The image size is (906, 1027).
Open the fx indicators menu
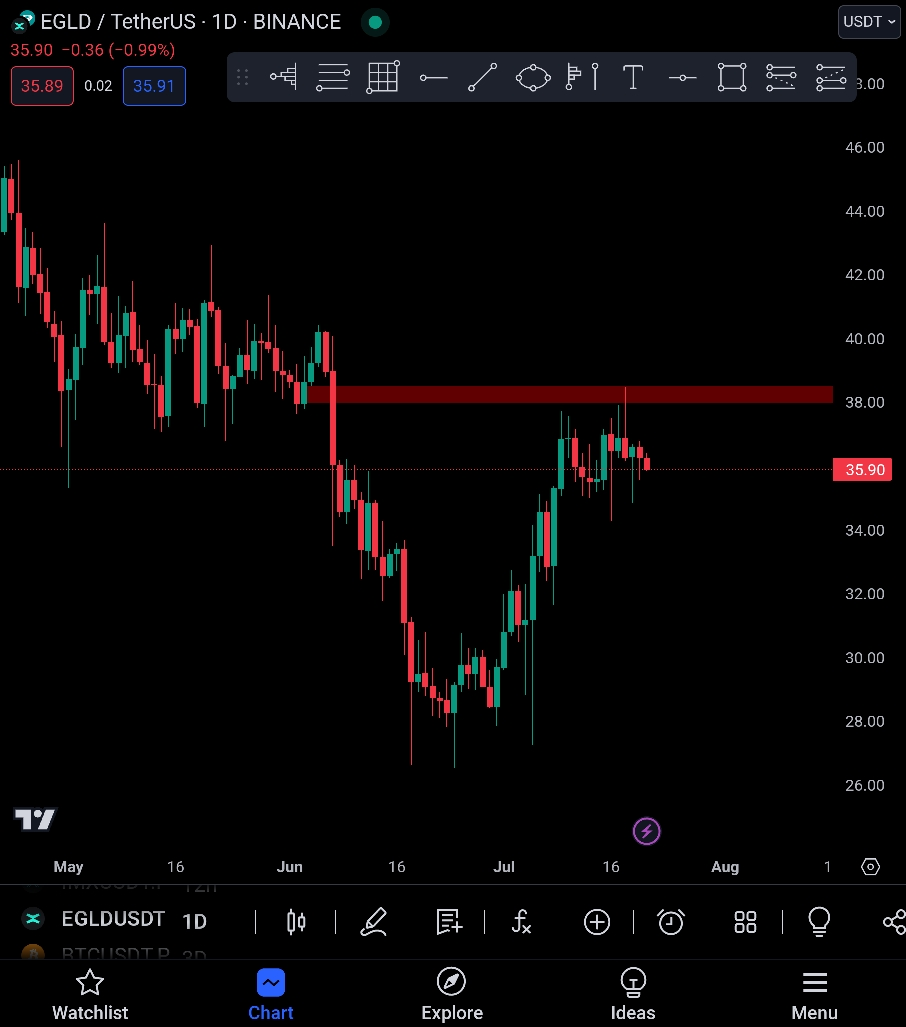click(521, 922)
